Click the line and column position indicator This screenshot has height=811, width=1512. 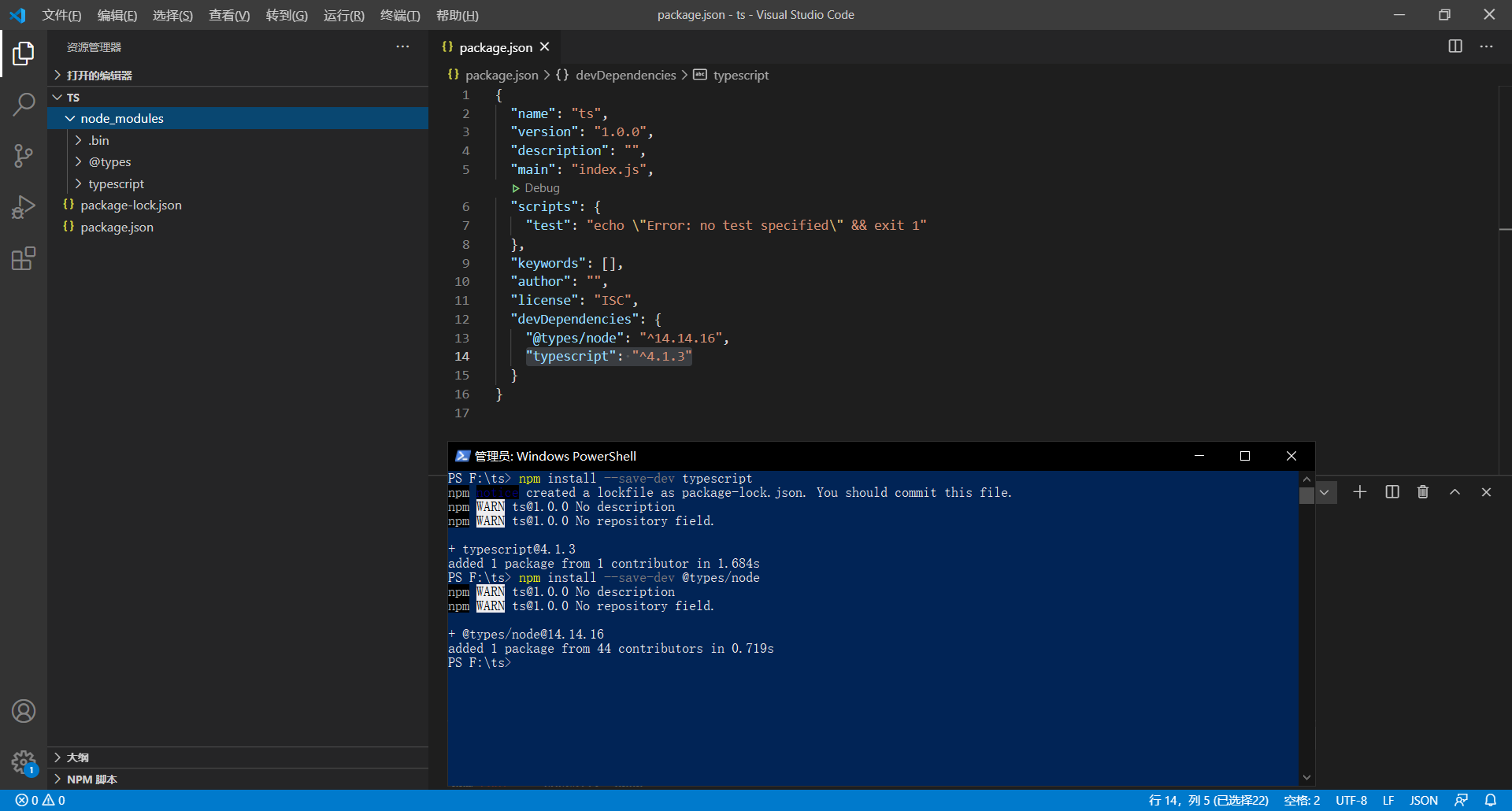[x=1209, y=800]
